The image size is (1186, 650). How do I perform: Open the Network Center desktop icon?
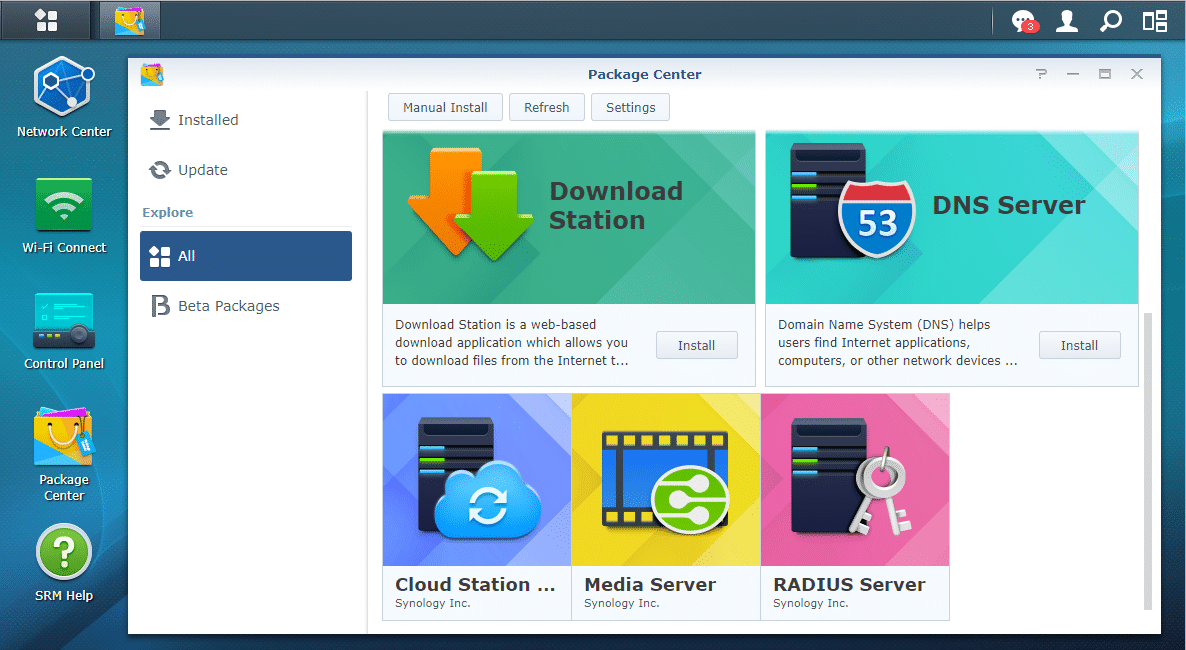point(64,97)
